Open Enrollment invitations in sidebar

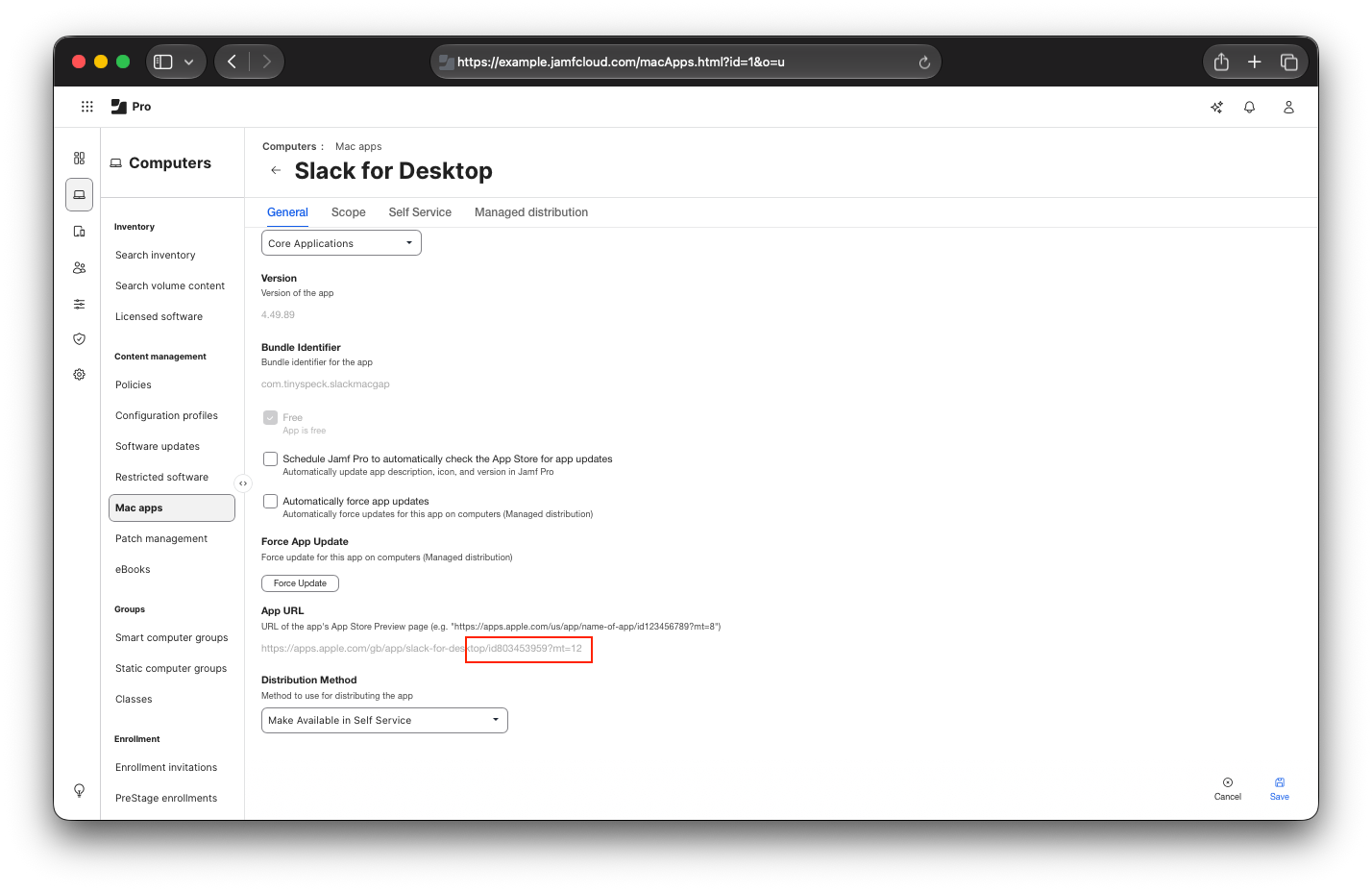[x=166, y=767]
